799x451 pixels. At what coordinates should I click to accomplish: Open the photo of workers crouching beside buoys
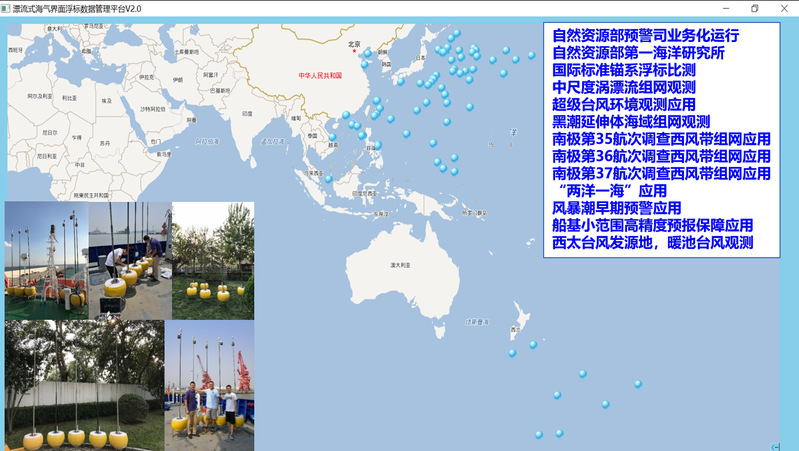[130, 260]
